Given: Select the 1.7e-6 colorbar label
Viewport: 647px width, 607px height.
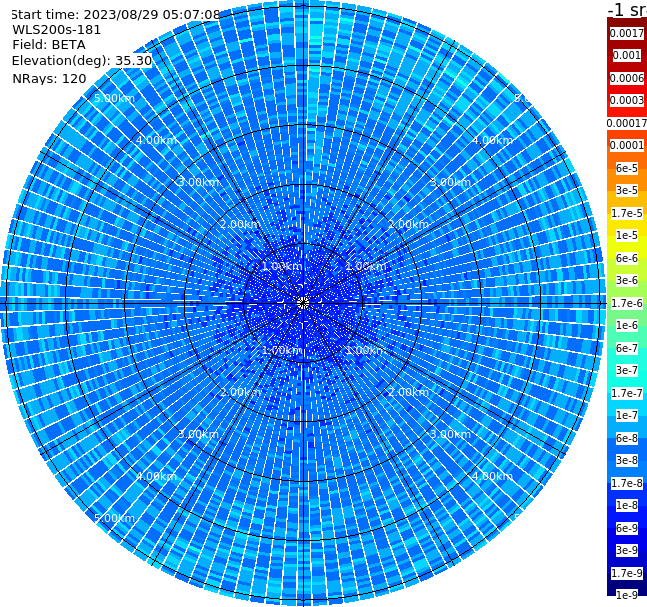Looking at the screenshot, I should [627, 303].
